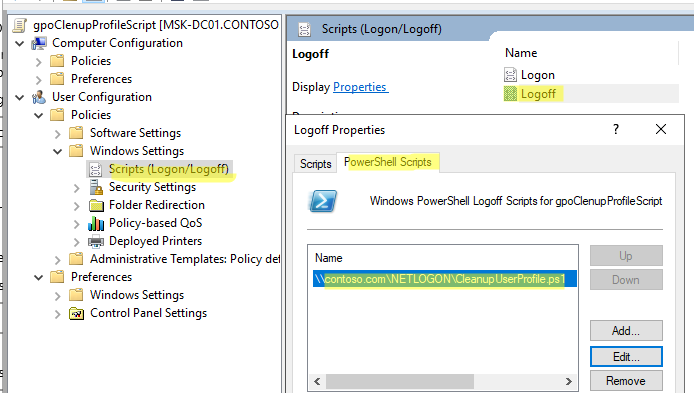Select Folder Redirection tree item
Screen dimensions: 694x393
tap(157, 205)
